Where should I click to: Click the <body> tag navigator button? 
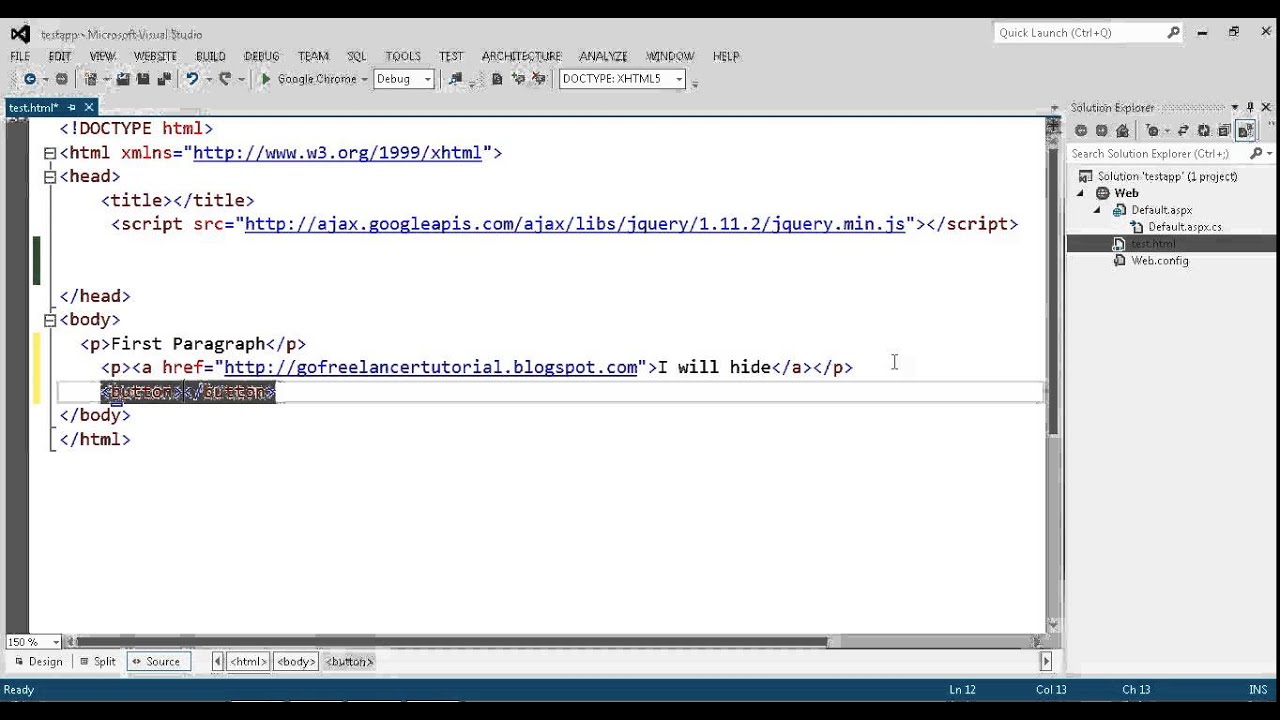[296, 662]
